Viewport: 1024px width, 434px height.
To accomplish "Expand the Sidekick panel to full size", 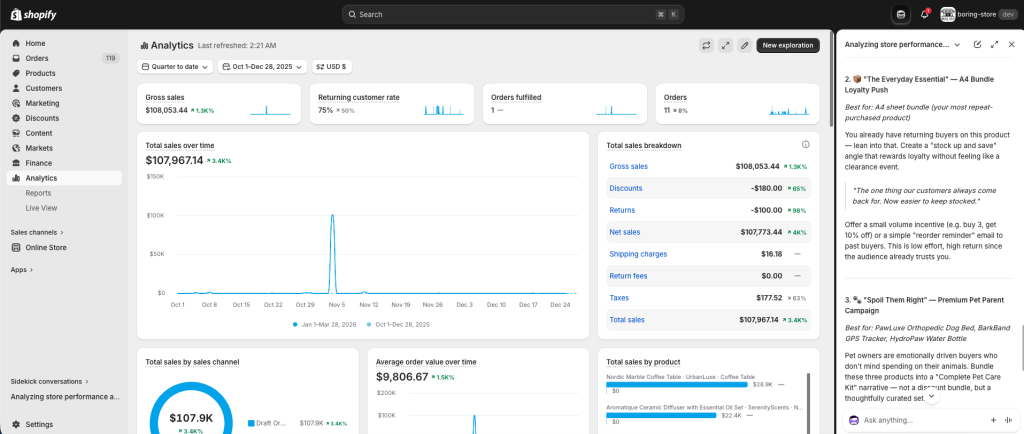I will 994,45.
